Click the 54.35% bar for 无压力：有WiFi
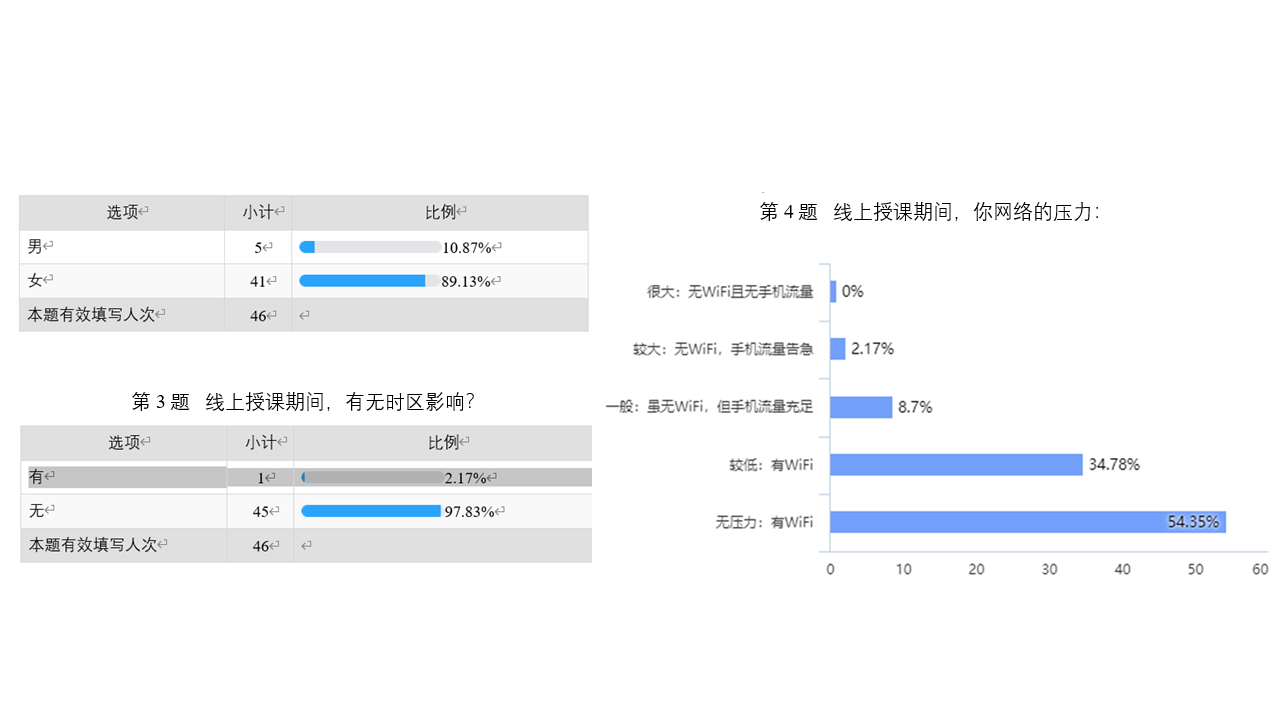The width and height of the screenshot is (1280, 720). (1027, 522)
